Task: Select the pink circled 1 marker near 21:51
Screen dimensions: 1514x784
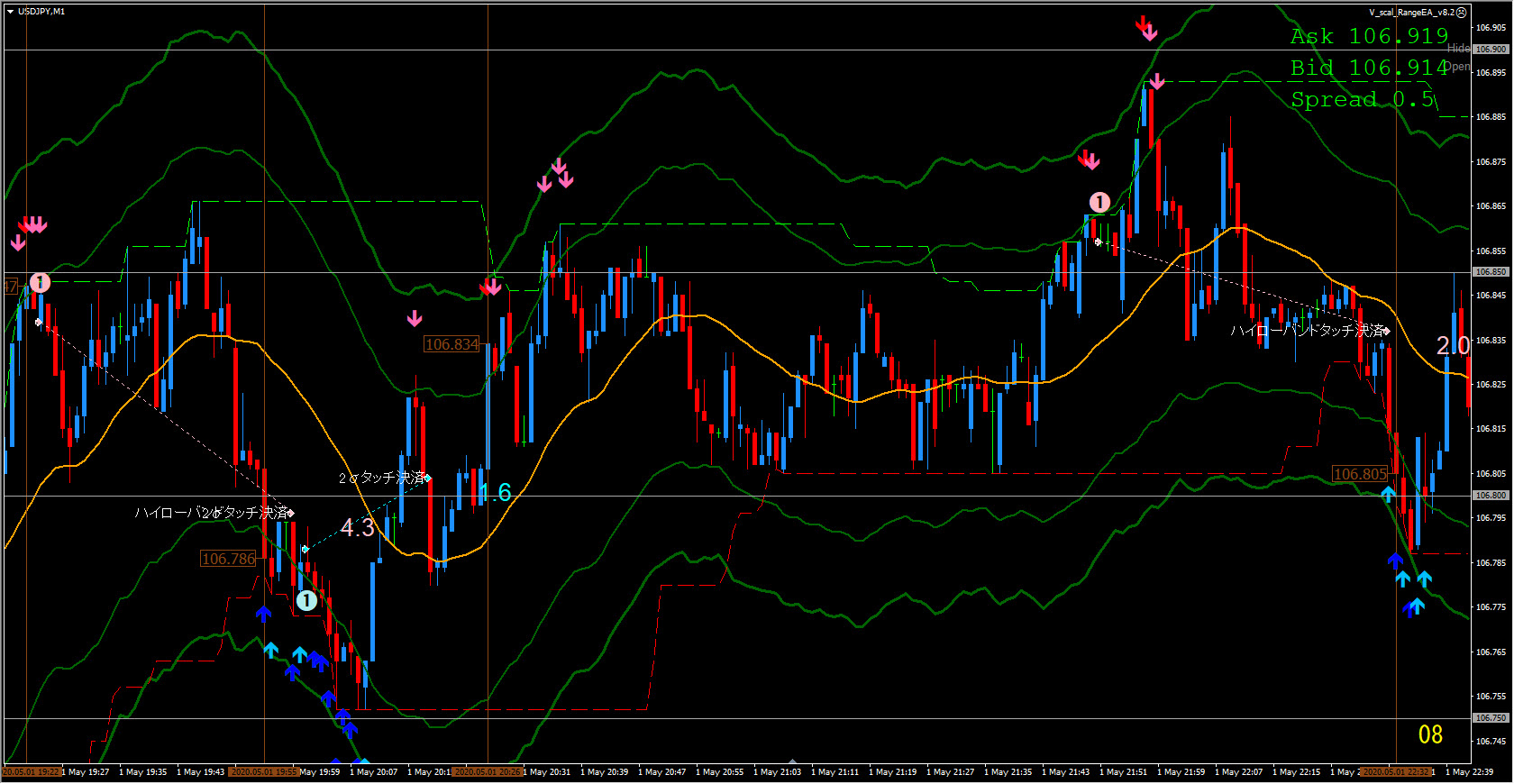Action: (x=1099, y=203)
